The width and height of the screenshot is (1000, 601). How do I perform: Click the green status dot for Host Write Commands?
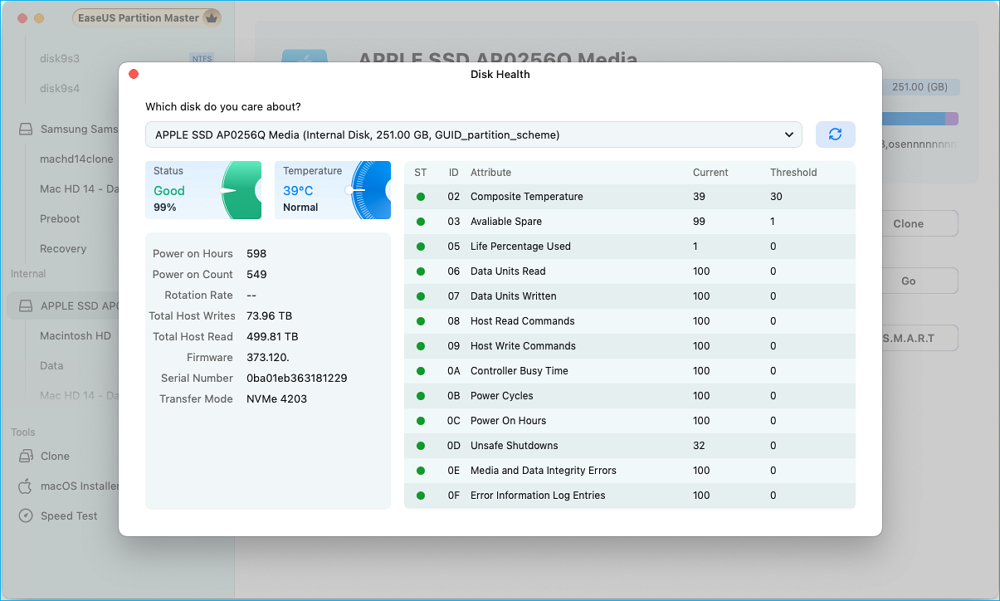click(421, 346)
